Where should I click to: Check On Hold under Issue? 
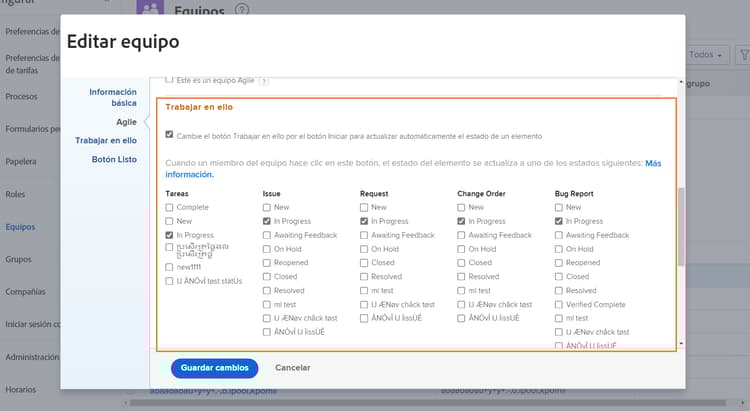(x=267, y=249)
